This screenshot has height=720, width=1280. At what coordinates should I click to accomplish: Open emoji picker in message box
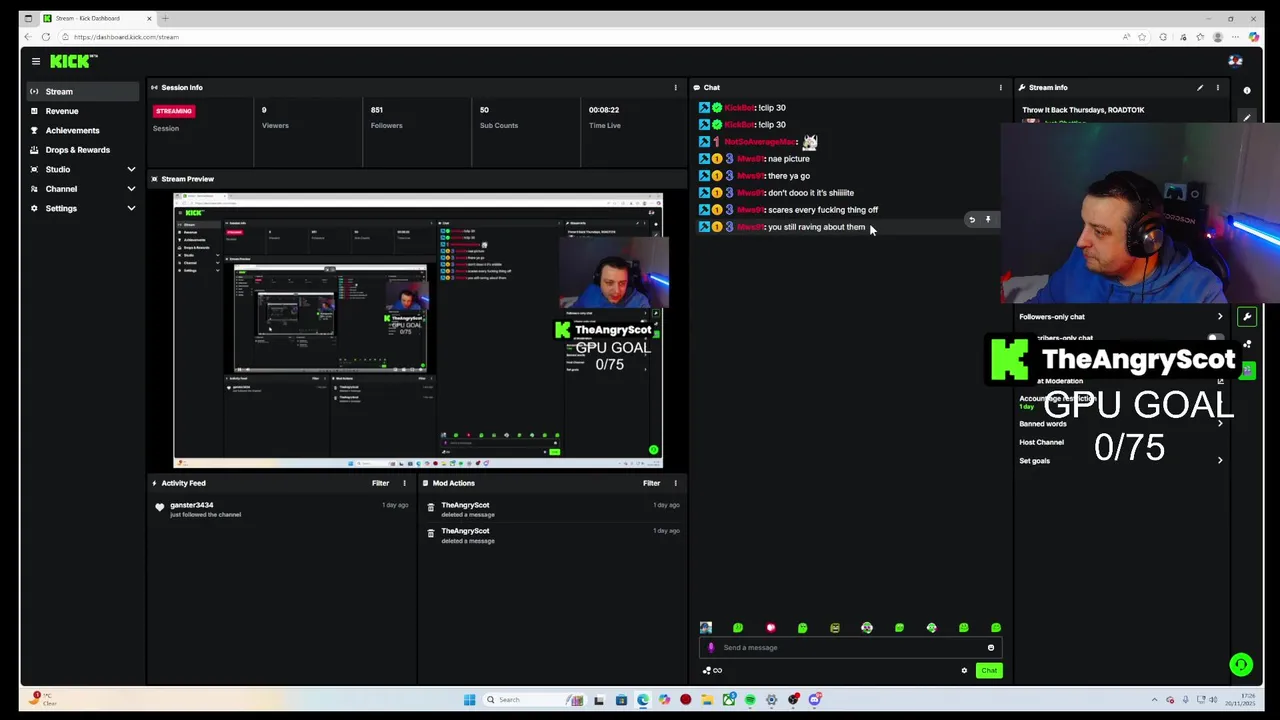click(x=991, y=648)
